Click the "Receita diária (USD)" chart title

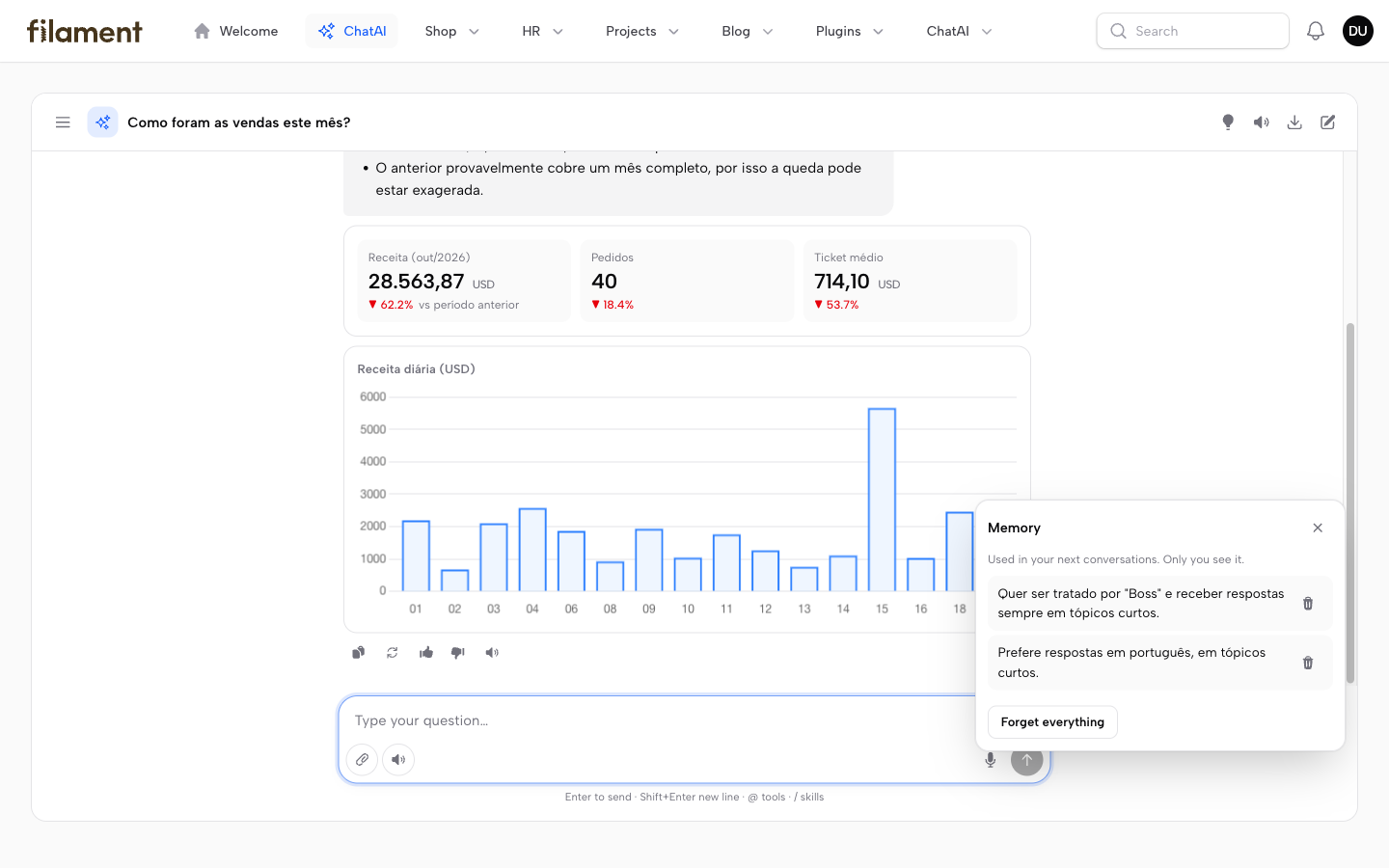416,369
